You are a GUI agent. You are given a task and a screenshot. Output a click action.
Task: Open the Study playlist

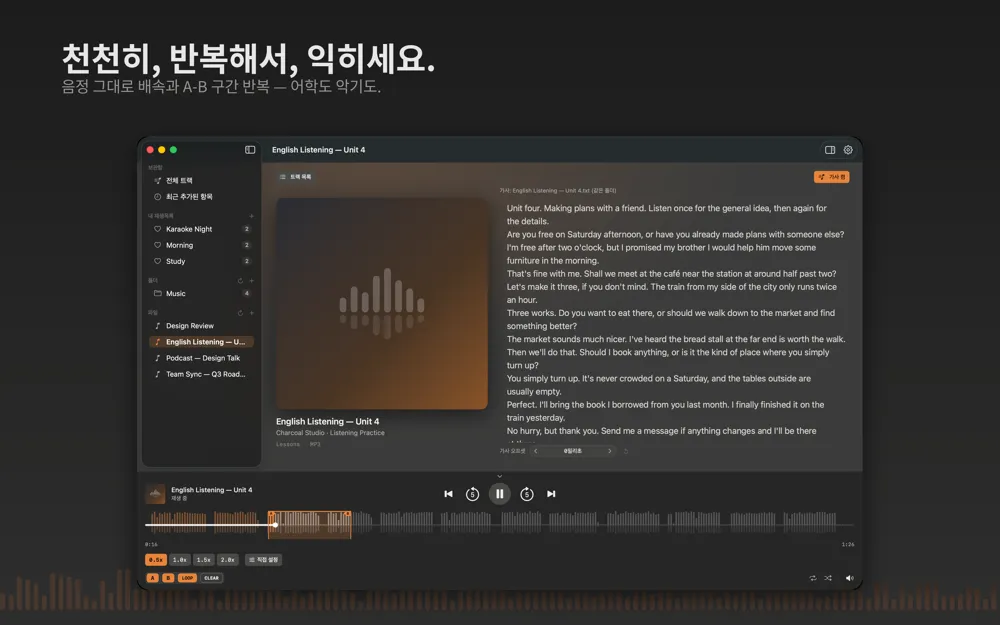pos(201,261)
